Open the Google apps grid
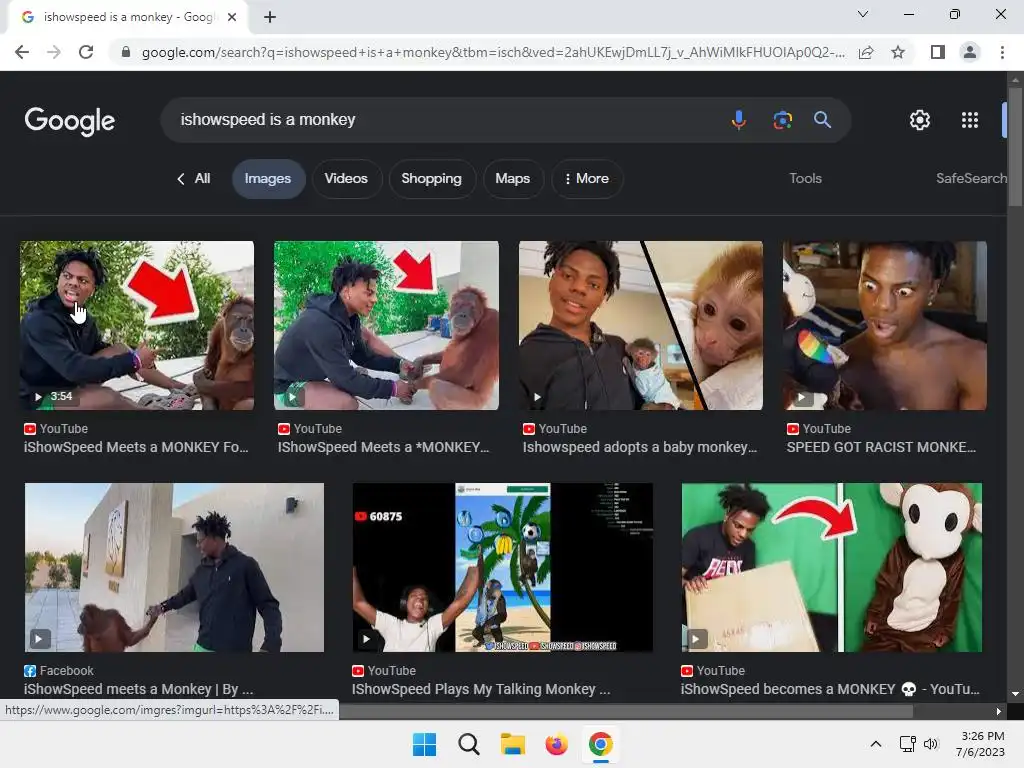Viewport: 1024px width, 768px height. tap(970, 120)
